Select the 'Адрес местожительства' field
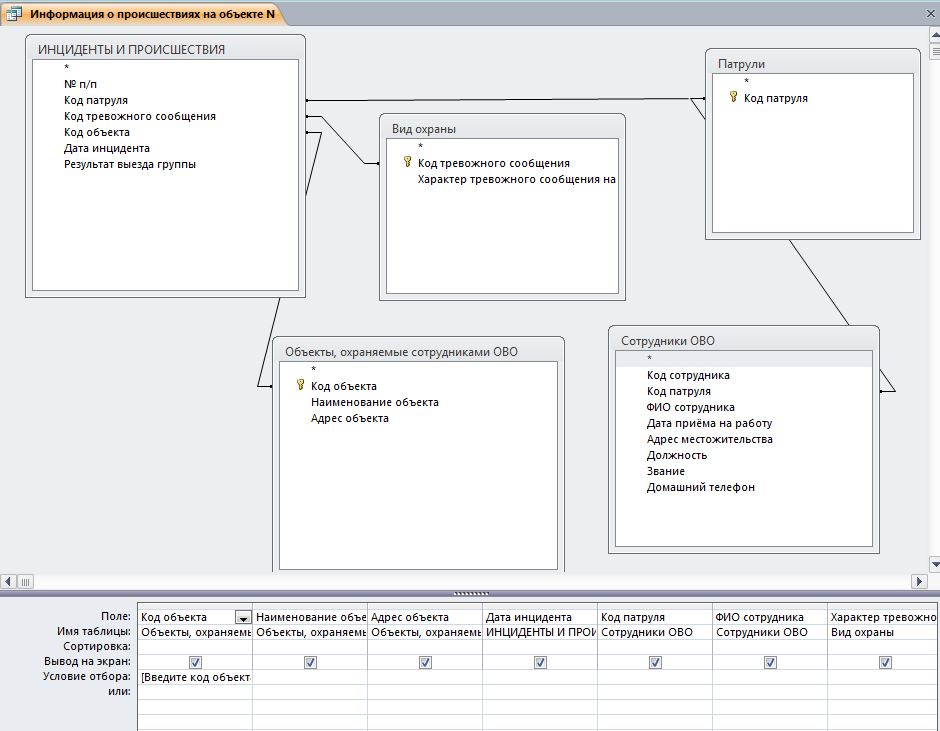Screen dimensions: 940x731 pyautogui.click(x=709, y=440)
